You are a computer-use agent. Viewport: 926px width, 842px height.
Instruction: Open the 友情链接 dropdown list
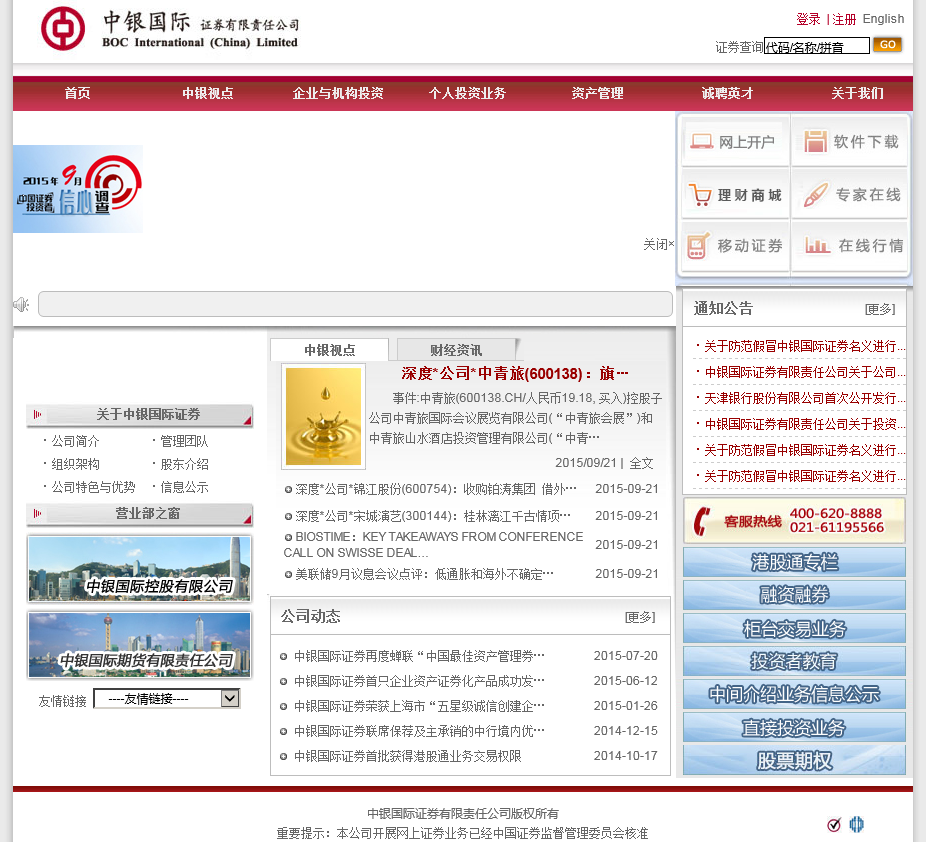[167, 699]
